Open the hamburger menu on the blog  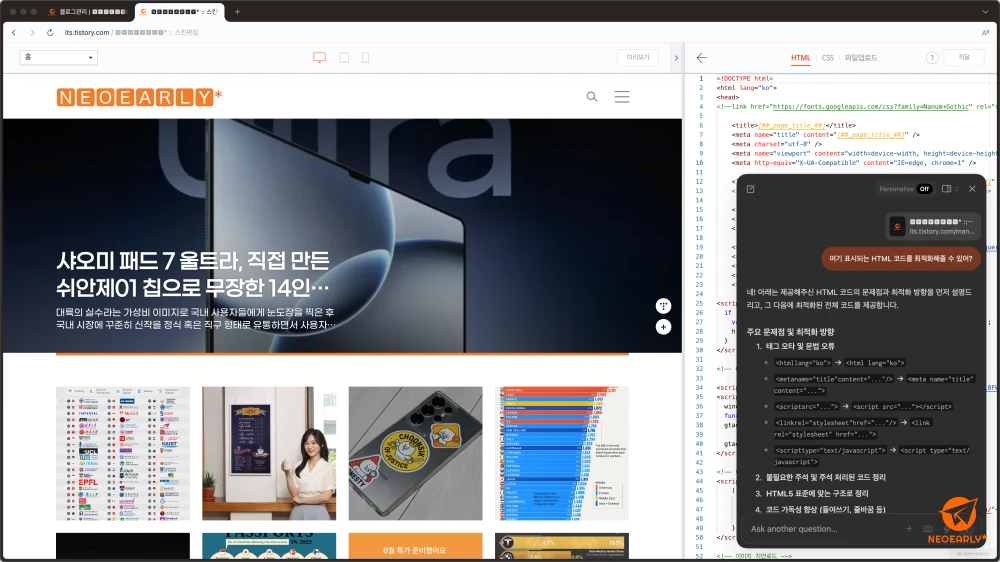622,97
